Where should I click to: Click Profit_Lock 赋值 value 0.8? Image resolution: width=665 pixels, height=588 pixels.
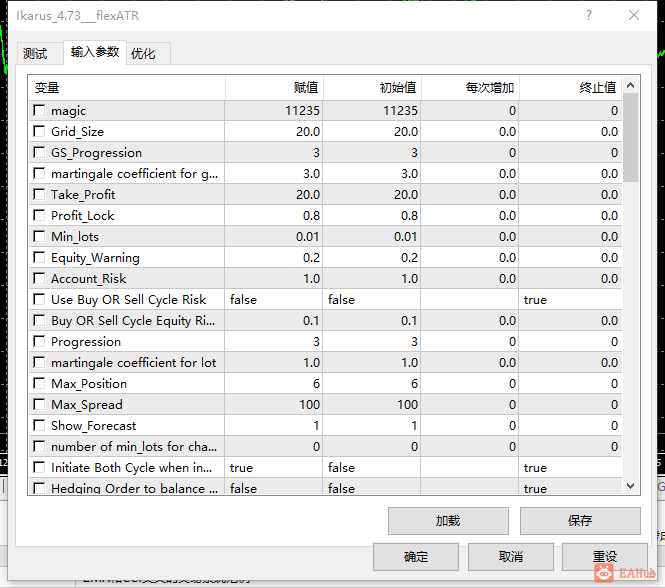[274, 216]
